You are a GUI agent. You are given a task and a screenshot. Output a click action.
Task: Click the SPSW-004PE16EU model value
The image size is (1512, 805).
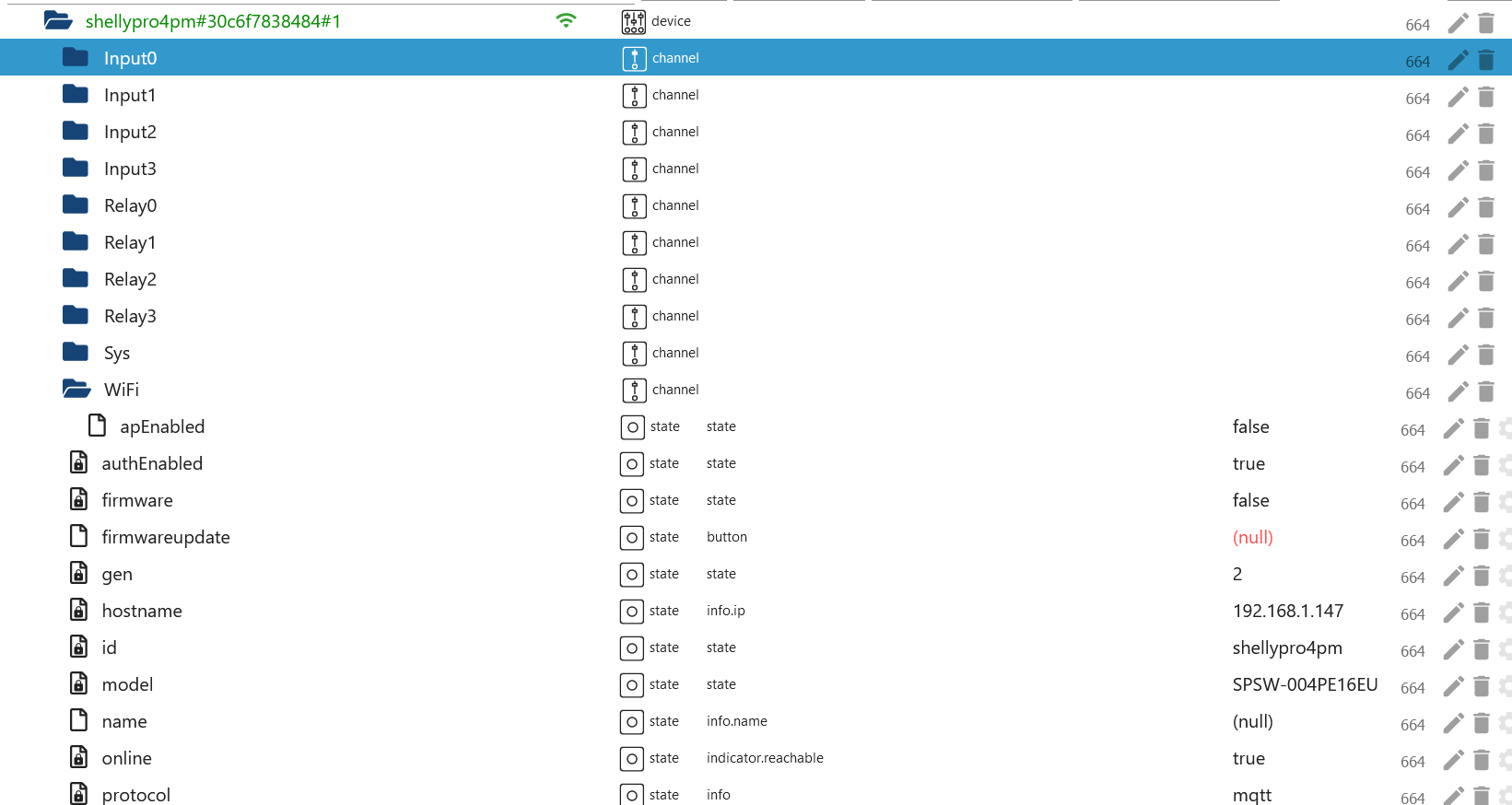point(1305,684)
